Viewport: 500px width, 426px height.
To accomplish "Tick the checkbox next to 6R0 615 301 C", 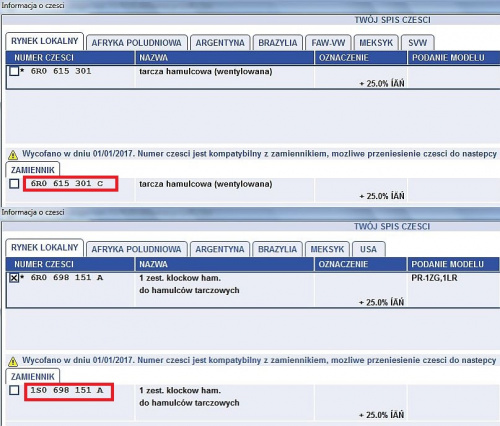I will 14,184.
